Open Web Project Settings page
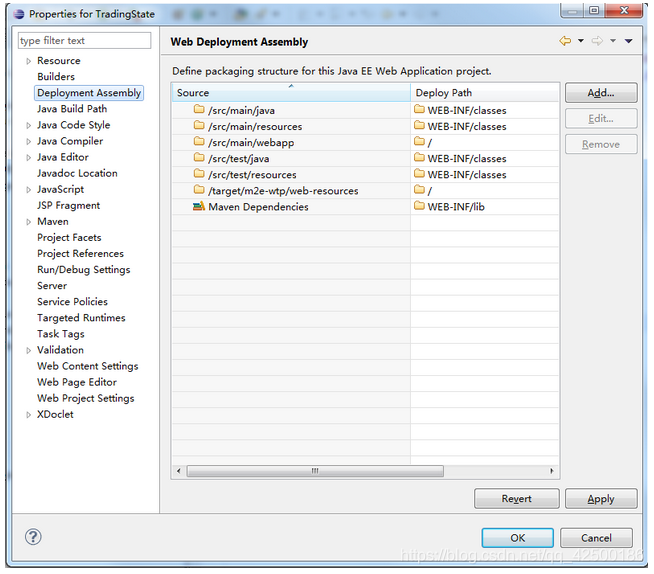The image size is (654, 574). pyautogui.click(x=86, y=398)
